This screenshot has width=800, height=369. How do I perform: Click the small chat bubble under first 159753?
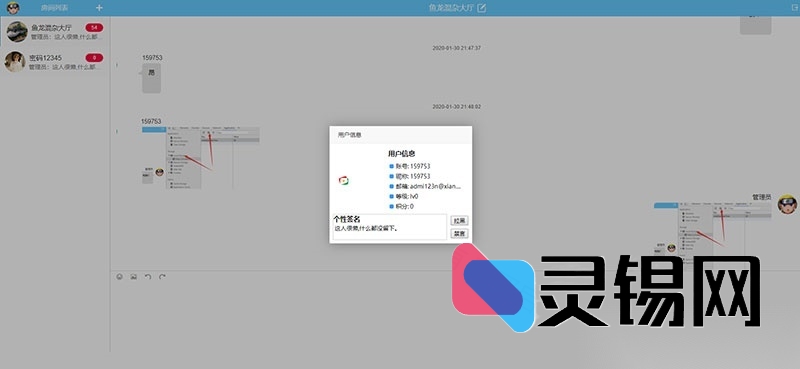coord(152,78)
